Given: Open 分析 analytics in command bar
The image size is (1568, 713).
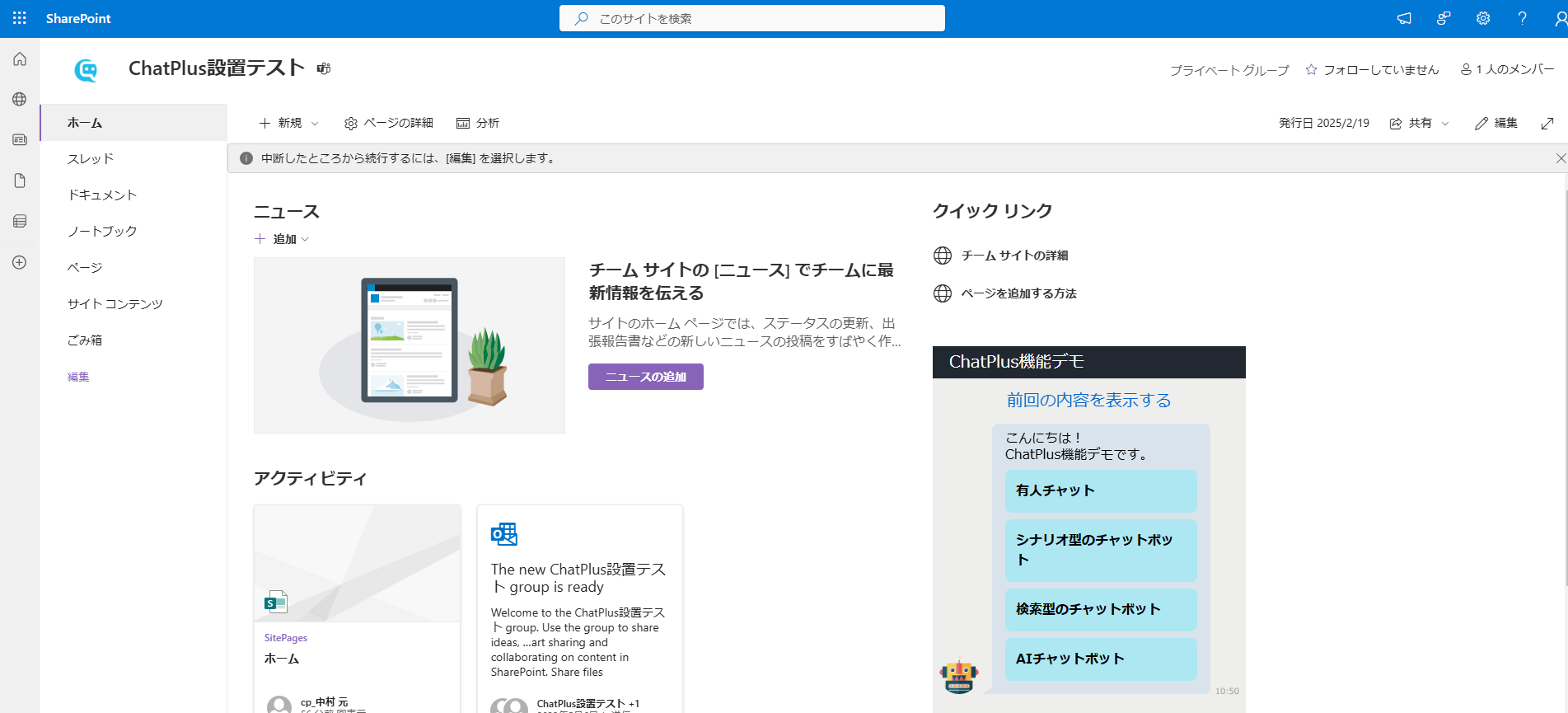Looking at the screenshot, I should 478,123.
